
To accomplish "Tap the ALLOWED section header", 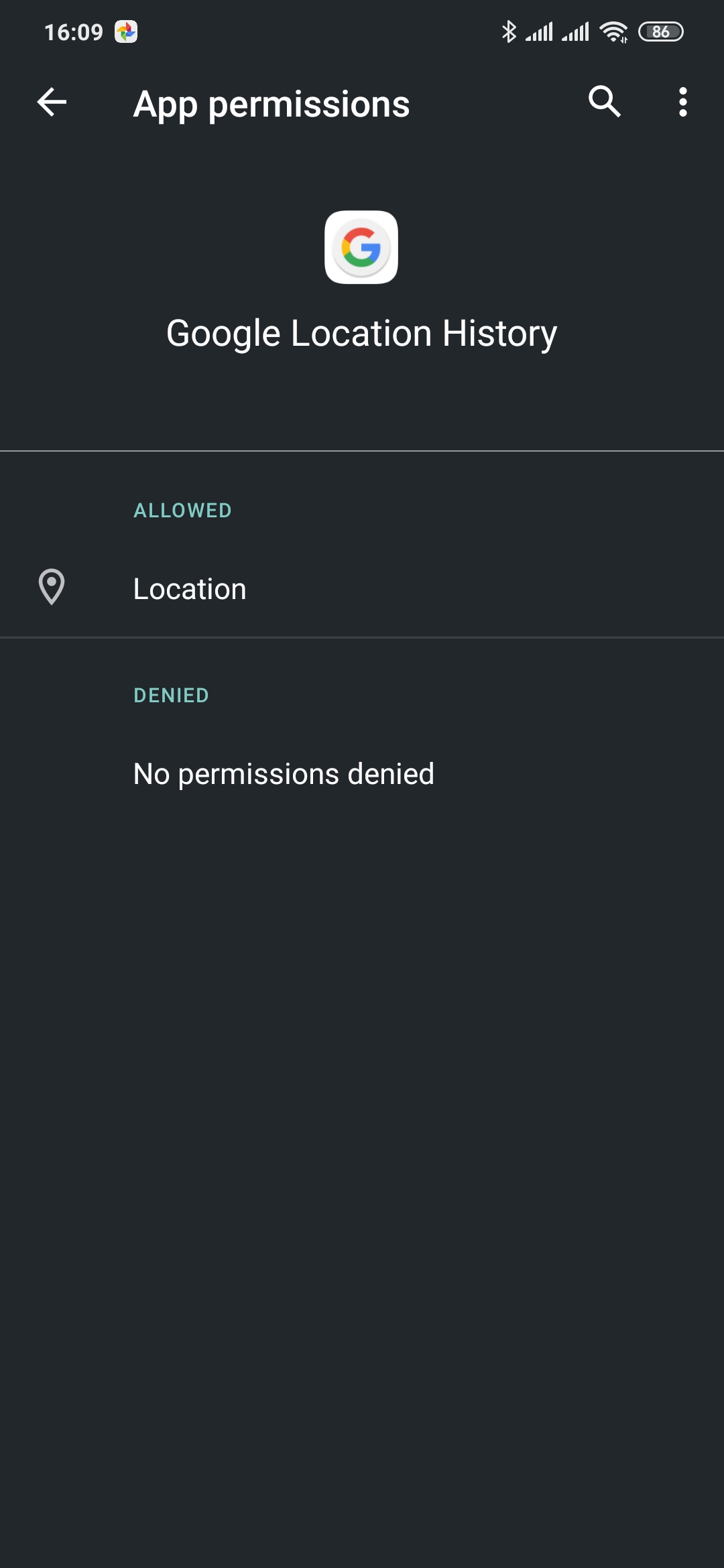I will 182,511.
